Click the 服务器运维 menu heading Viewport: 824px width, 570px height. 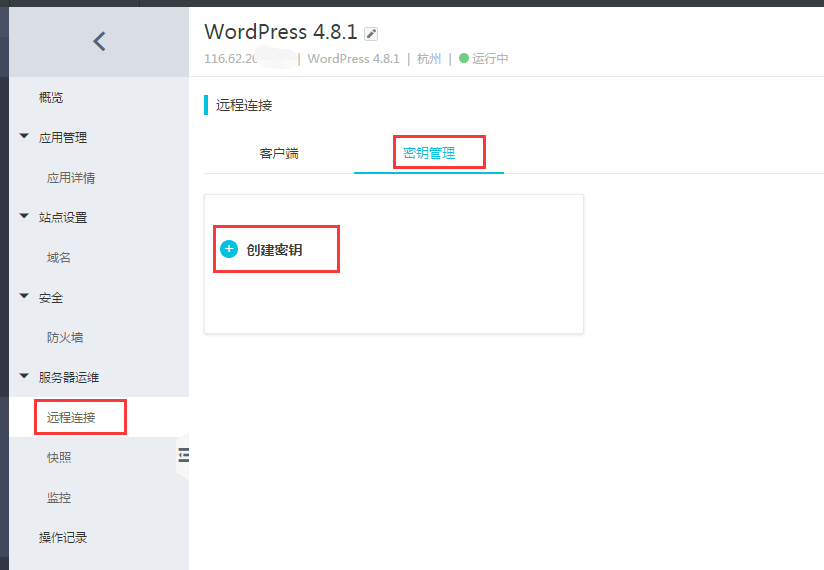click(x=69, y=378)
